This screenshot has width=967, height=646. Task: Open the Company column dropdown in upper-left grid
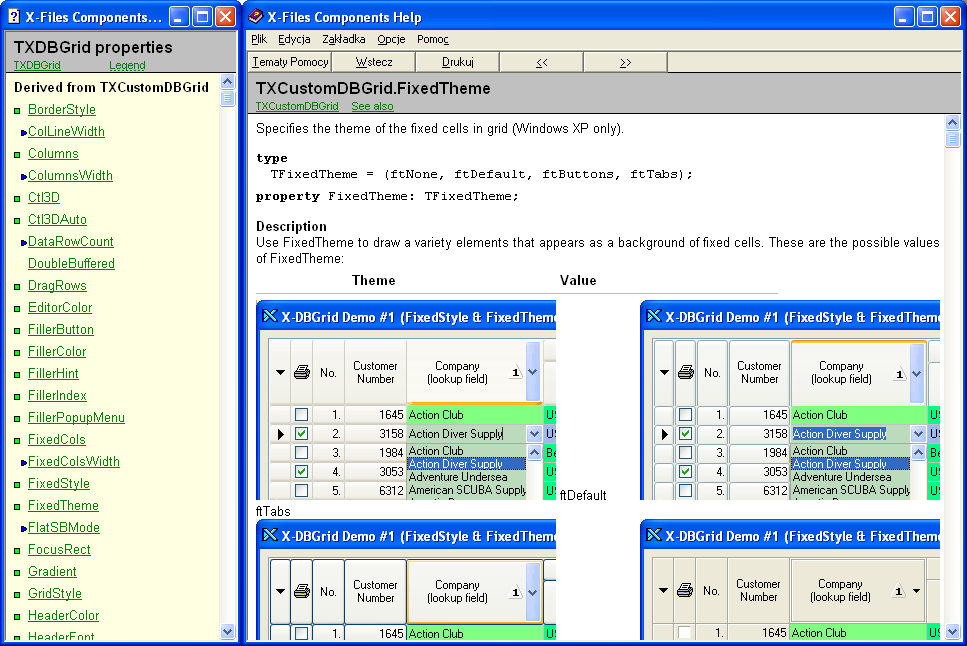tap(533, 372)
